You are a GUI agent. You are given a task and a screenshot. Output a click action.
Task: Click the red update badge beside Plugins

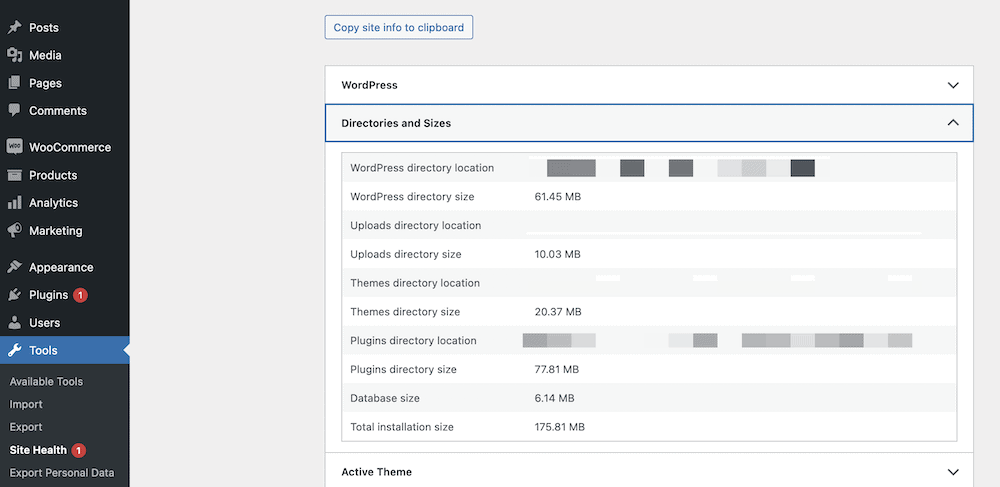(80, 295)
